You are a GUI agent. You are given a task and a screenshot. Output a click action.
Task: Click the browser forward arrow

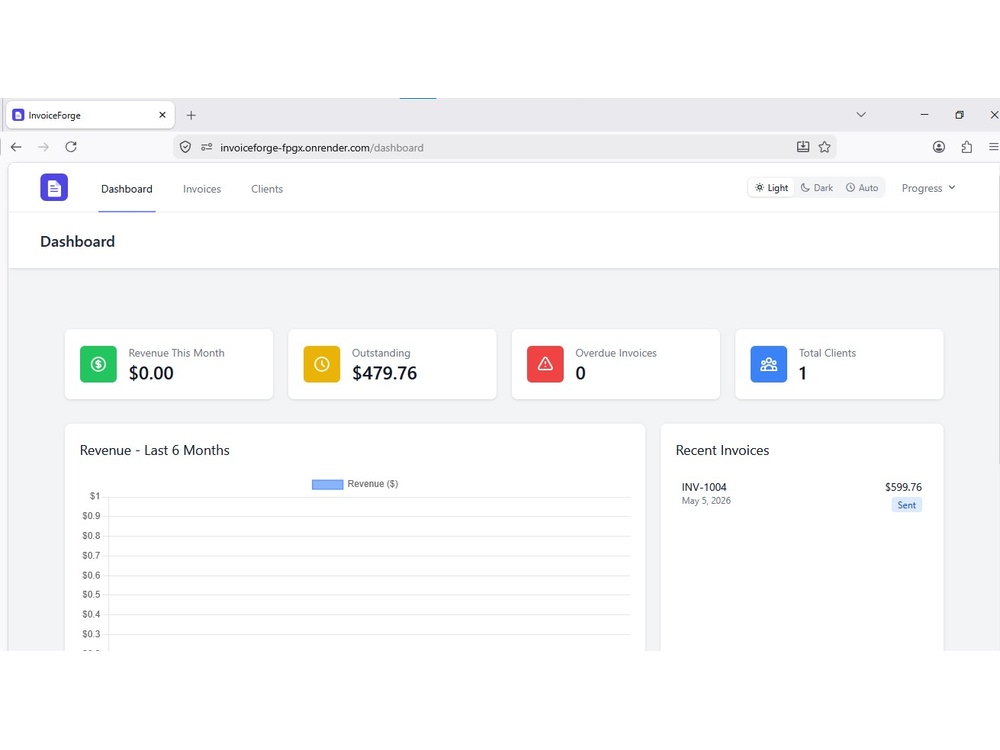point(43,147)
